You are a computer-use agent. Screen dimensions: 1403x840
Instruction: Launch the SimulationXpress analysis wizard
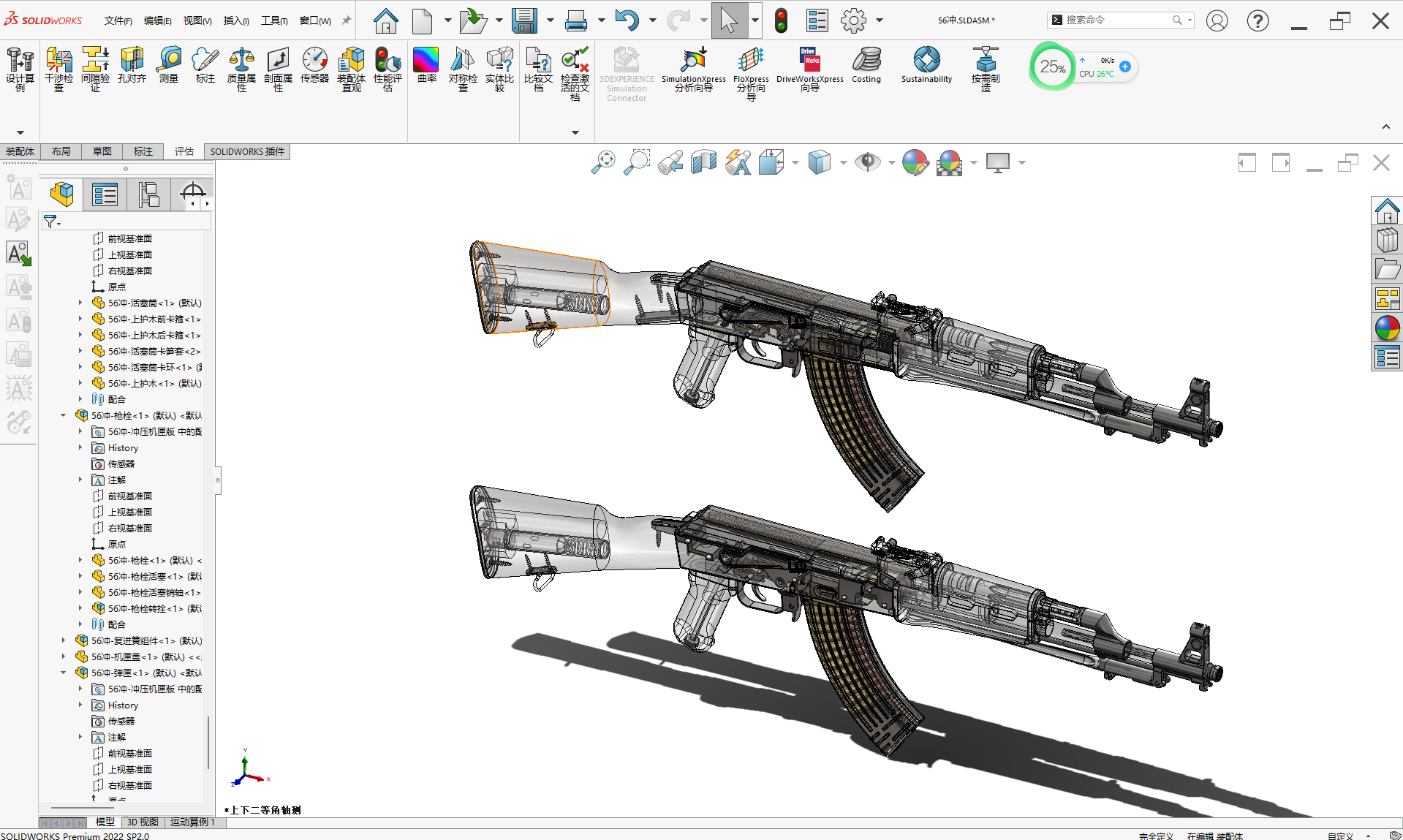pos(693,69)
